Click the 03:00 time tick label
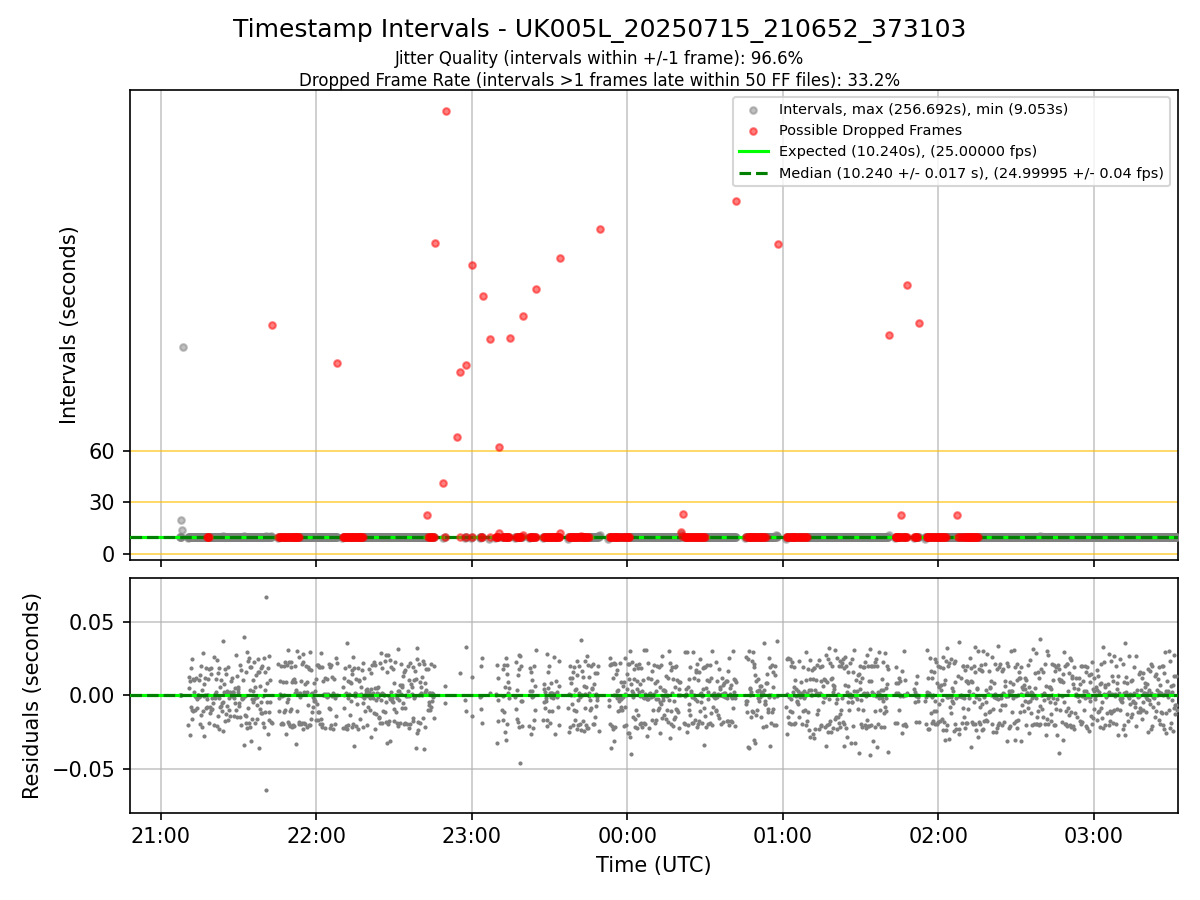Image resolution: width=1200 pixels, height=900 pixels. click(1093, 834)
